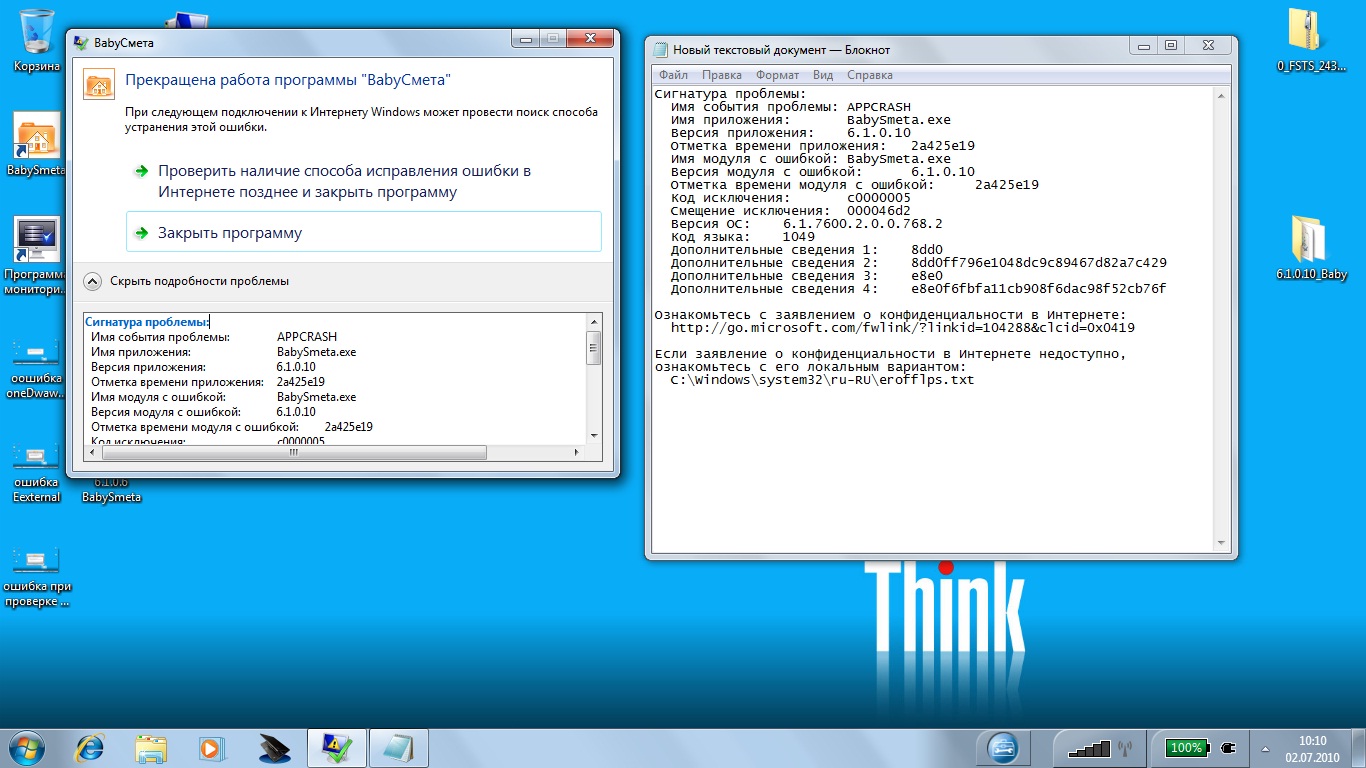Click the blue round ThinkVantage taskbar icon
1366x768 pixels.
[x=1003, y=747]
